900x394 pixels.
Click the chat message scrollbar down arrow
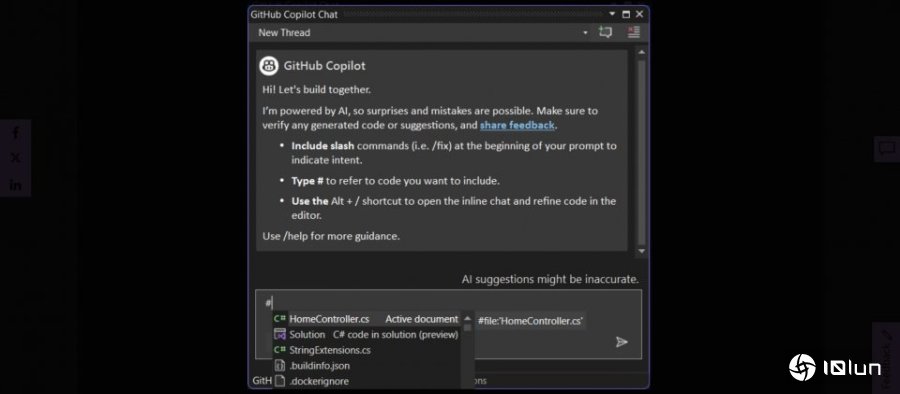pos(641,250)
